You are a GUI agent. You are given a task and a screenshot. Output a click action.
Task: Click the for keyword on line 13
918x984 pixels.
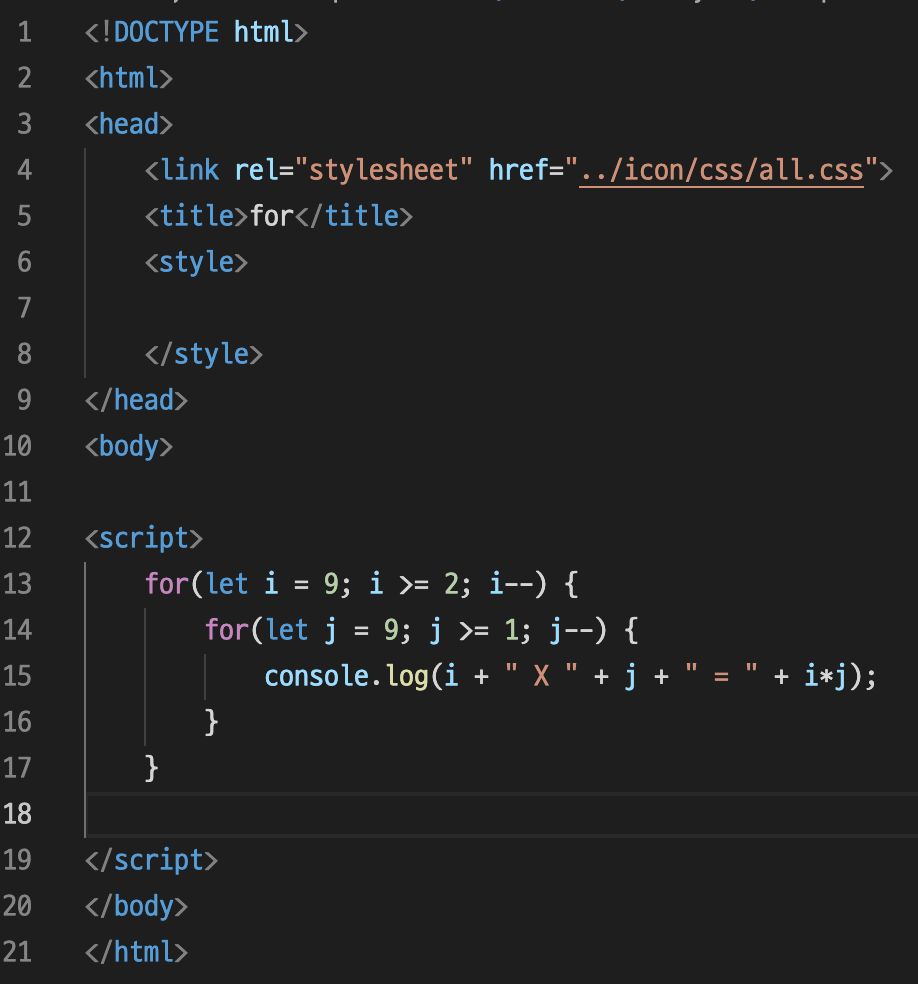pos(167,584)
